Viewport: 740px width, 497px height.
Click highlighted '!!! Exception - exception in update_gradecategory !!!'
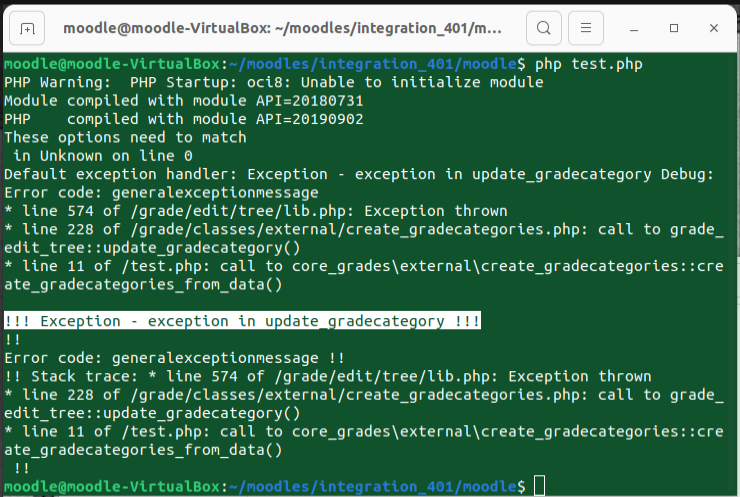pos(242,321)
